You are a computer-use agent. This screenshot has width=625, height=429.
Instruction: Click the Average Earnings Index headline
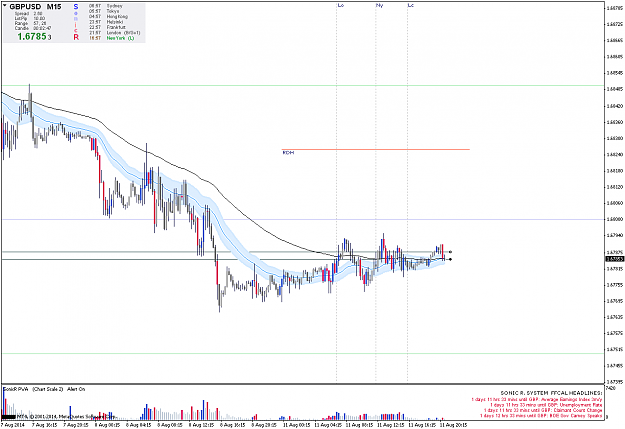[x=537, y=399]
